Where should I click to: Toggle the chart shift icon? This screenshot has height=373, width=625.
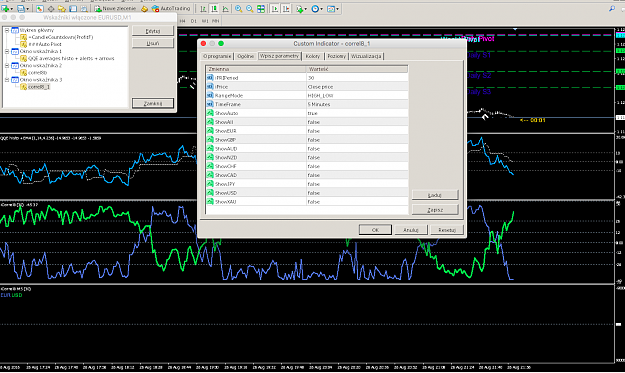[286, 8]
